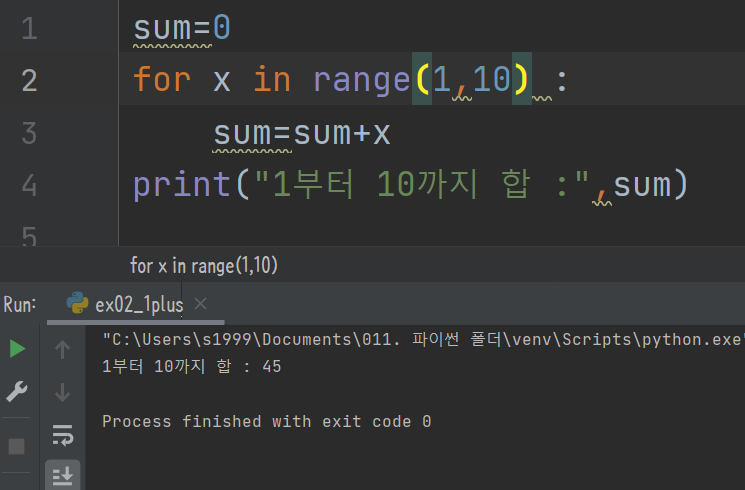Open run configuration wrench settings
The image size is (745, 490).
pyautogui.click(x=17, y=392)
